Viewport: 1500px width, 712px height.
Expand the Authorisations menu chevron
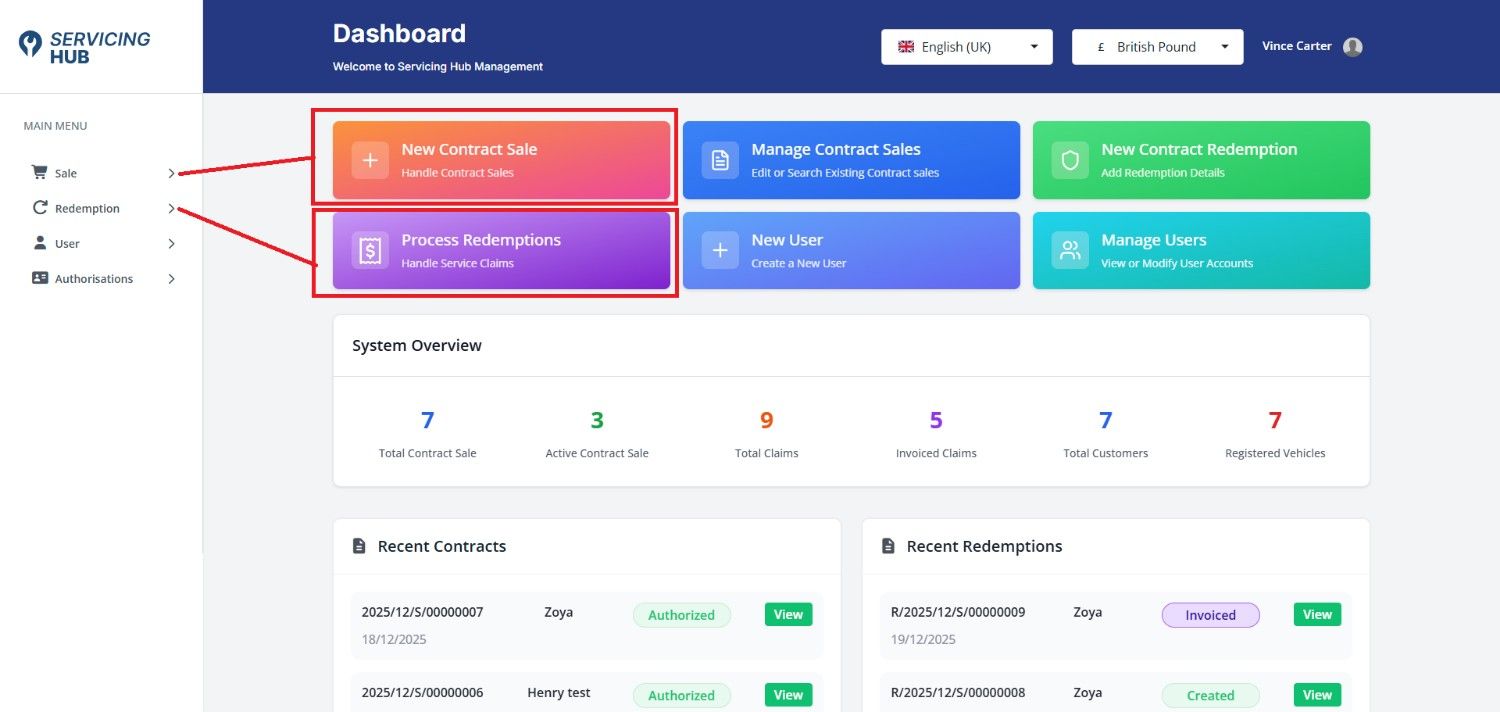coord(171,279)
